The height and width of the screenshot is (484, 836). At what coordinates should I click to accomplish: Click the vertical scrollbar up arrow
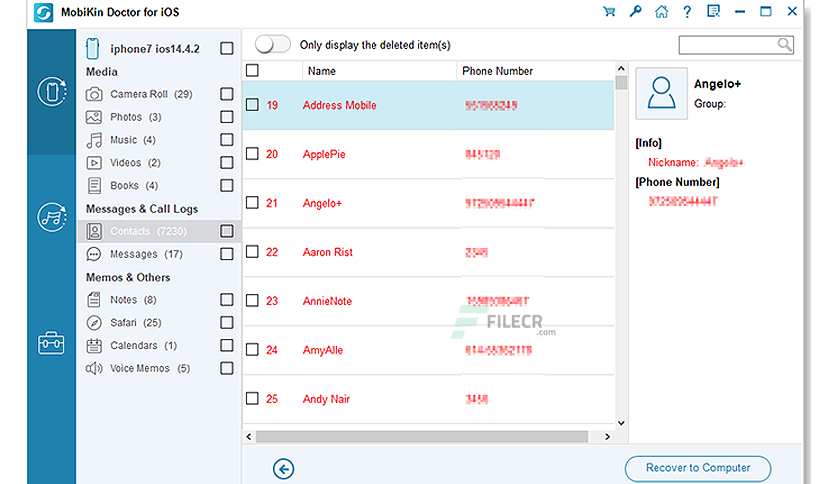tap(621, 69)
